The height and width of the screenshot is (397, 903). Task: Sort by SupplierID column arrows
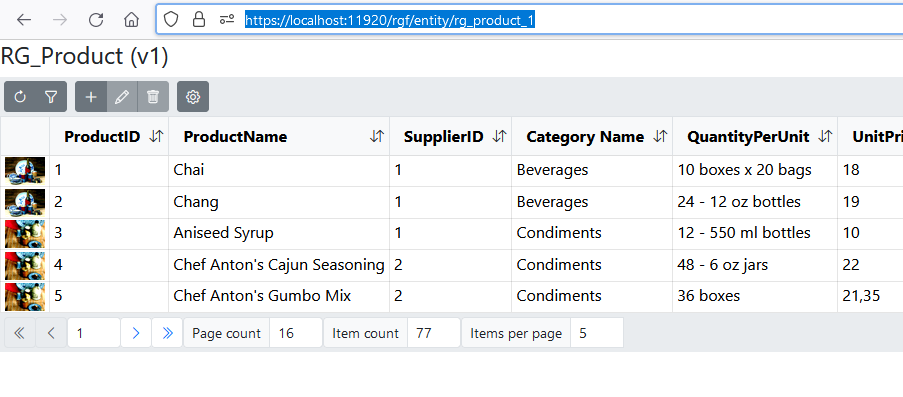tap(500, 137)
